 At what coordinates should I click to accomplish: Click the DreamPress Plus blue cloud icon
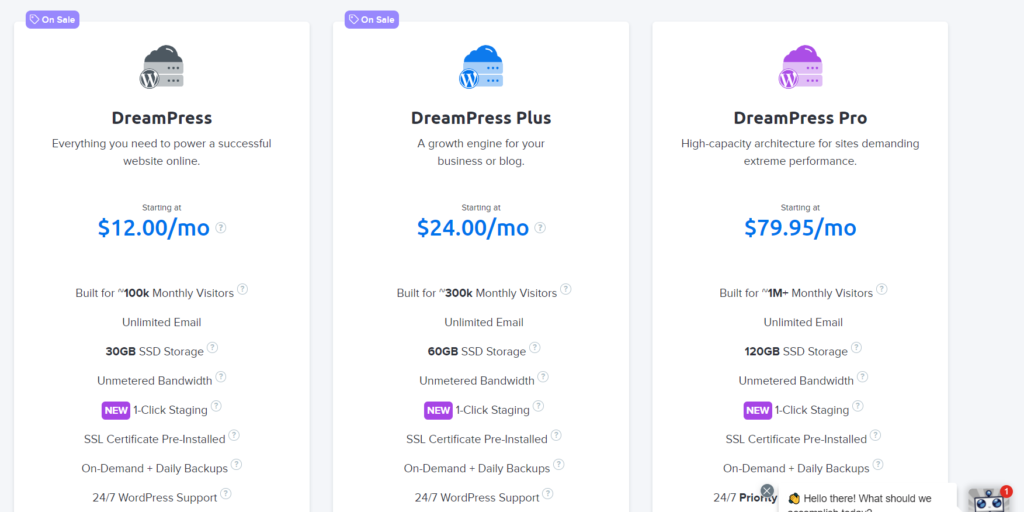[x=481, y=67]
